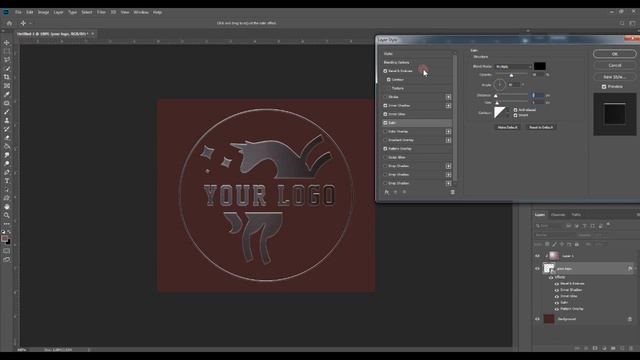Click the create new layer icon
Screen dimensions: 640x360
click(622, 348)
